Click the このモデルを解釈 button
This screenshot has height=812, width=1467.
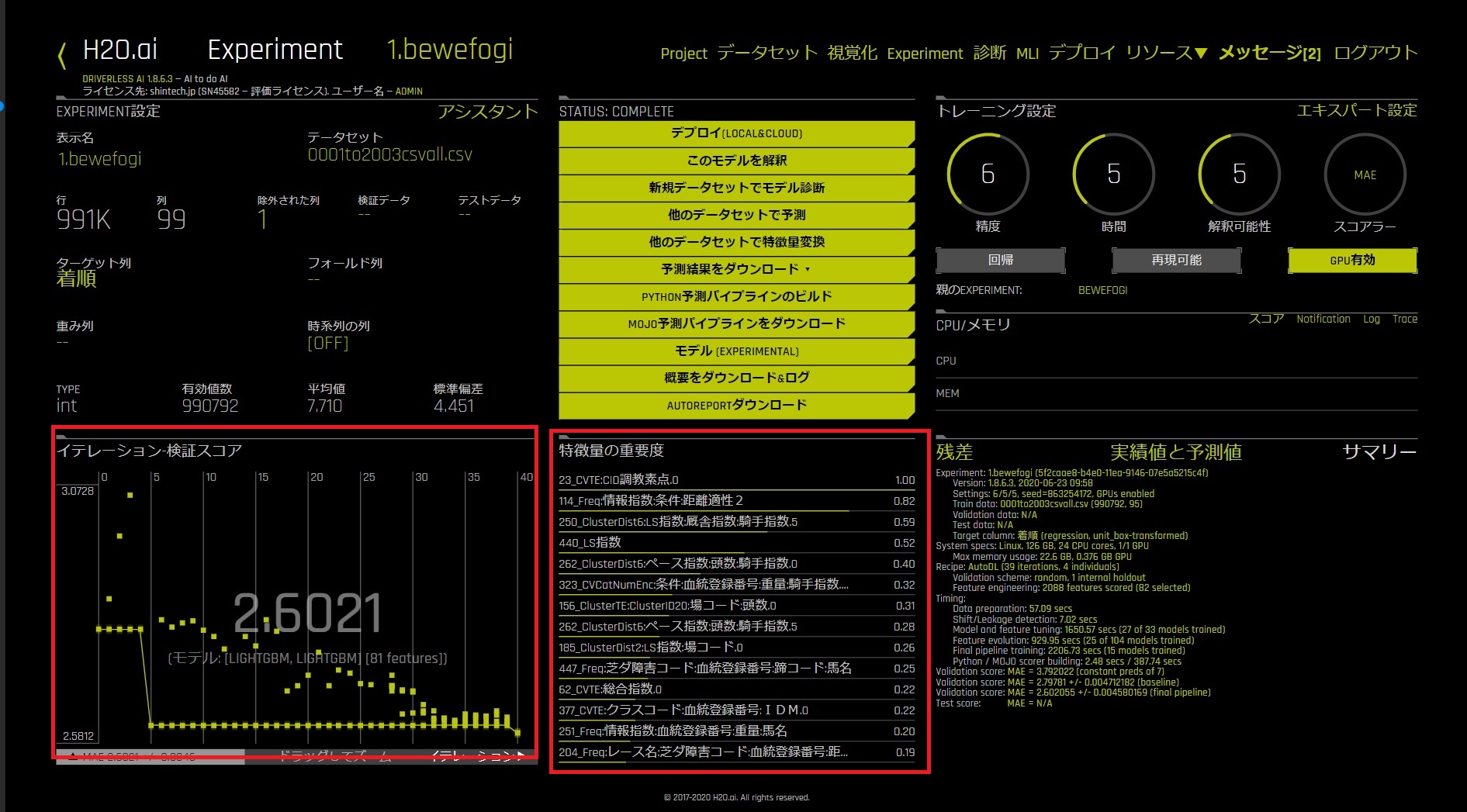735,161
